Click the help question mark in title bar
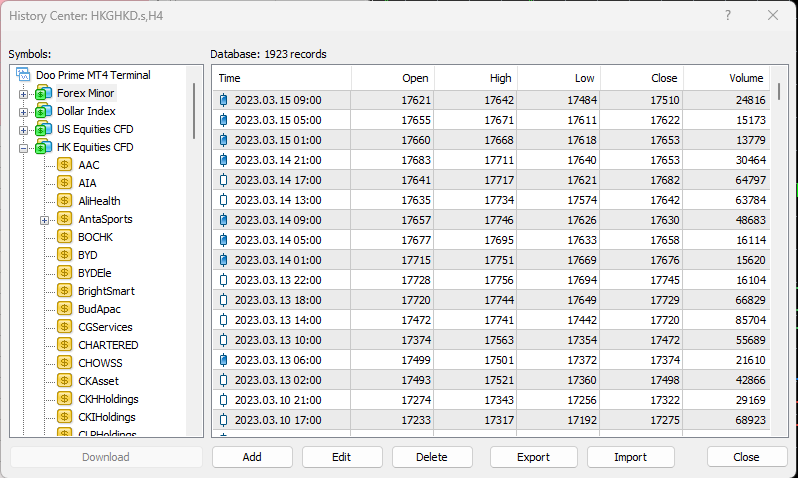 [727, 15]
